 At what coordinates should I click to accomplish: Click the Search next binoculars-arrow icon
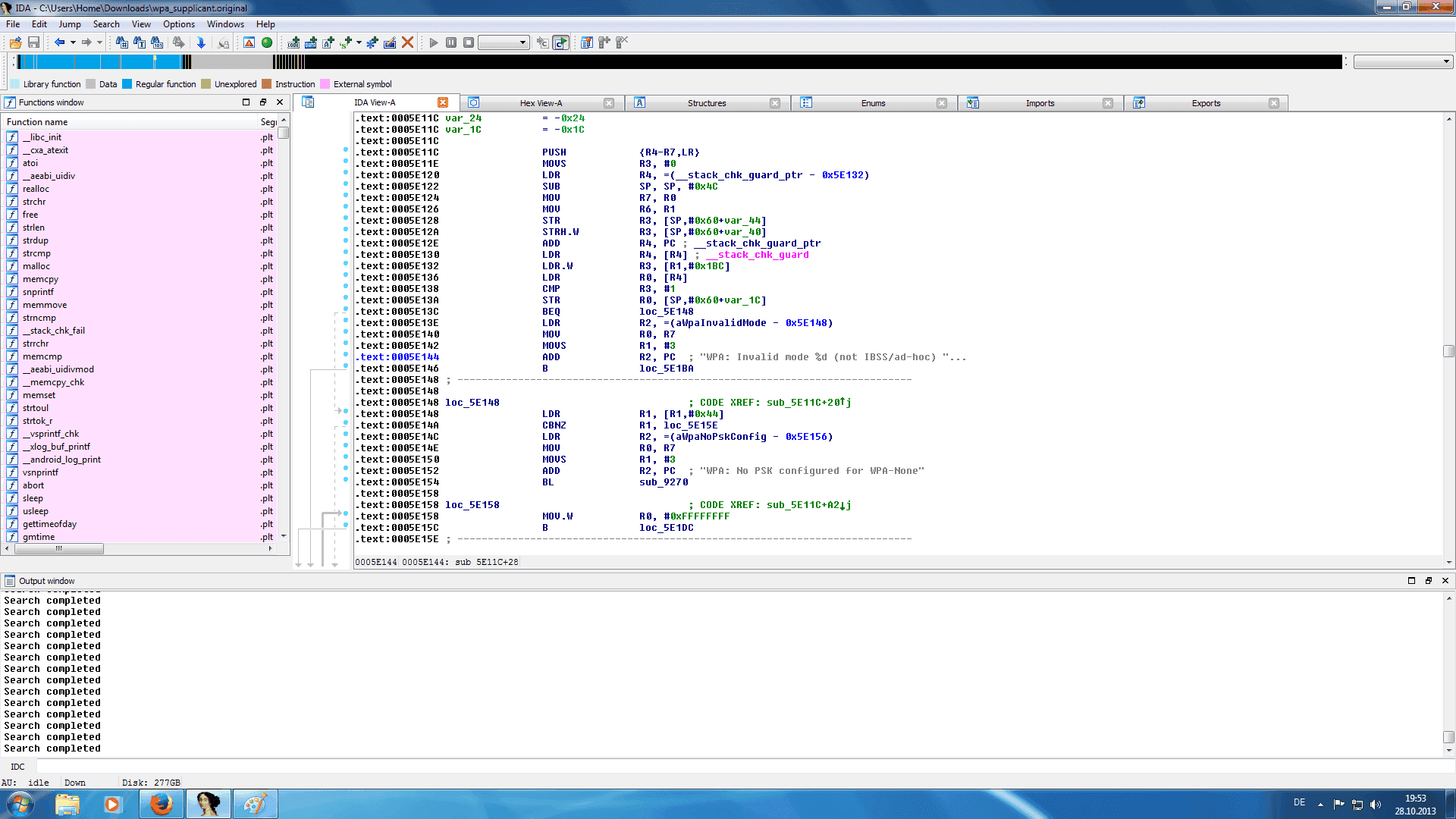178,42
